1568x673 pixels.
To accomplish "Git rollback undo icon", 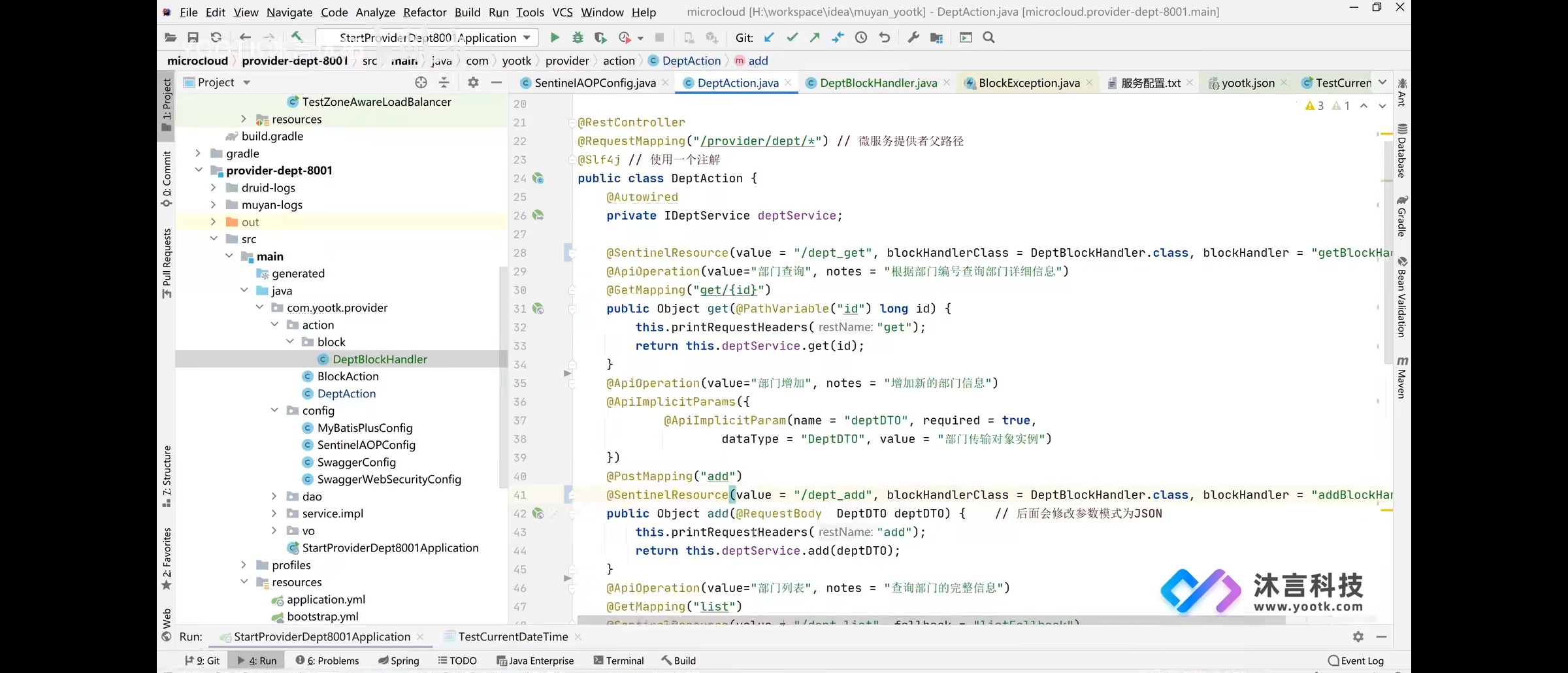I will coord(885,38).
